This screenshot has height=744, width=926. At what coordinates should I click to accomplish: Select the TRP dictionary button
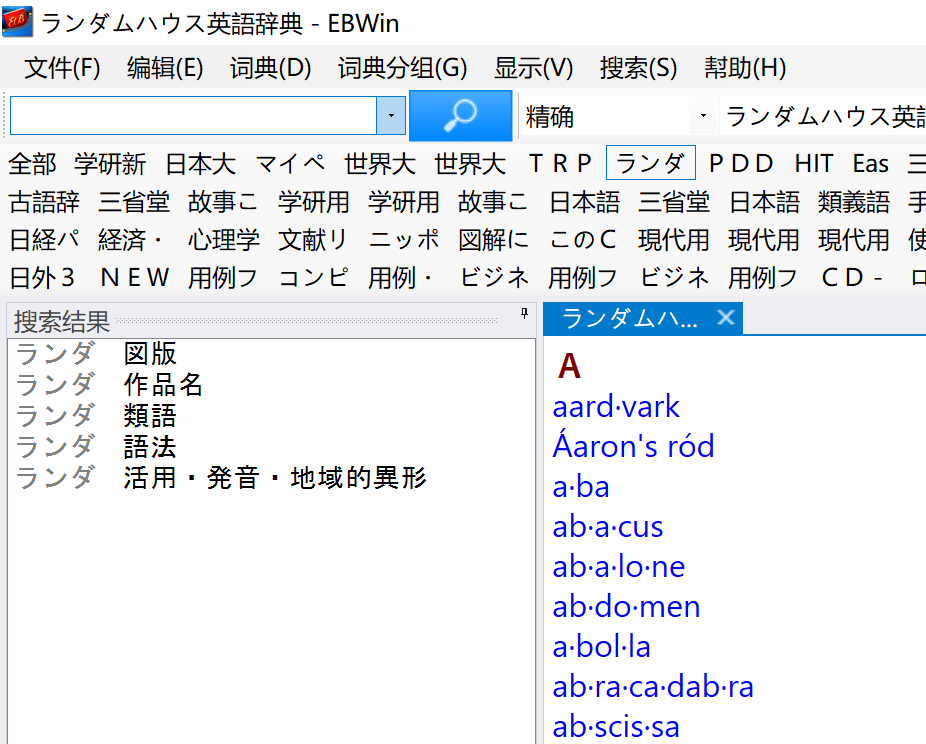click(560, 164)
